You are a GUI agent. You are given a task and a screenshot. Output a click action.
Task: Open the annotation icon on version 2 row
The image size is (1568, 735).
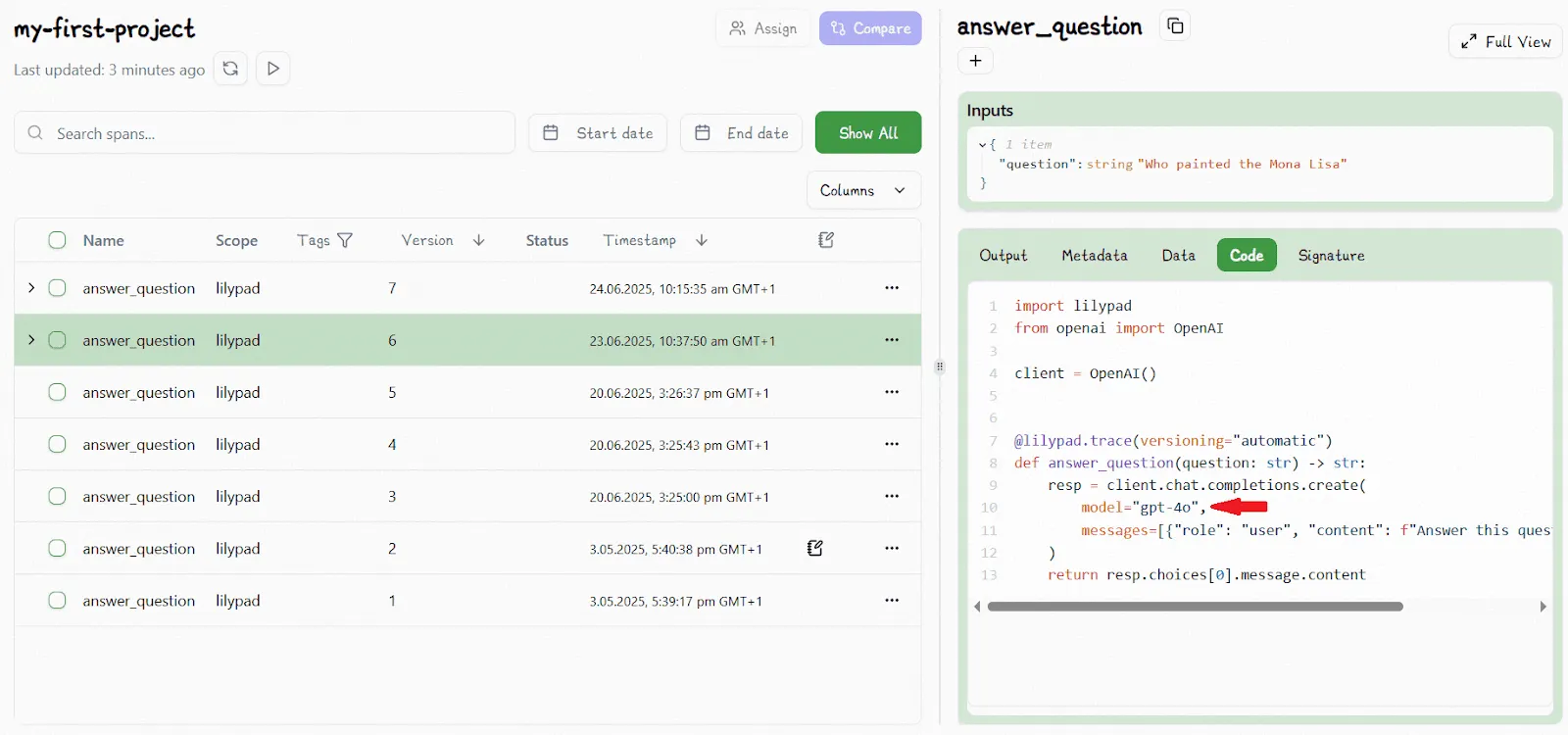click(814, 549)
